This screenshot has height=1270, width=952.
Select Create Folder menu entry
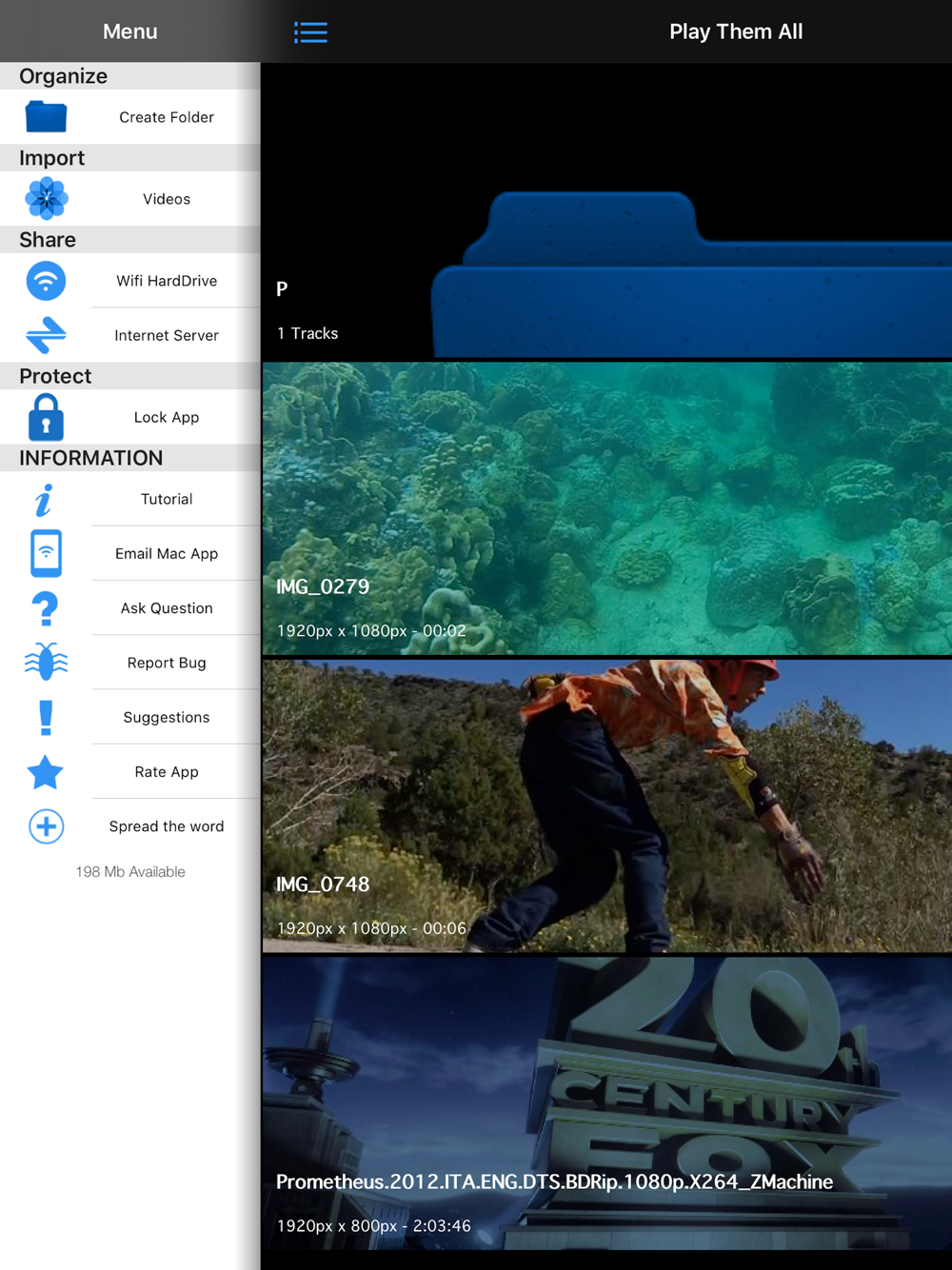[130, 117]
